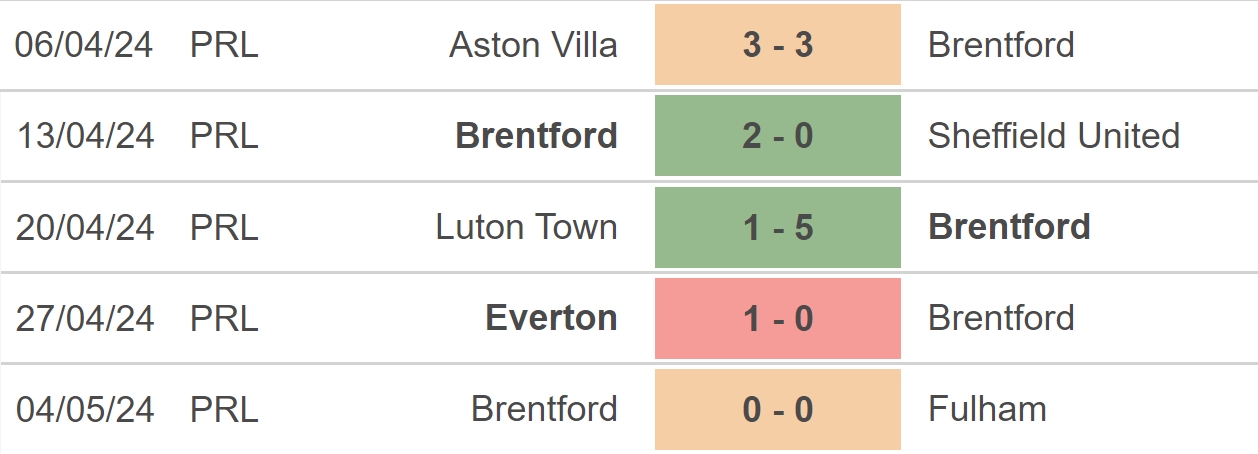Click bold Brentford in the 13/04/24 row

coord(536,136)
